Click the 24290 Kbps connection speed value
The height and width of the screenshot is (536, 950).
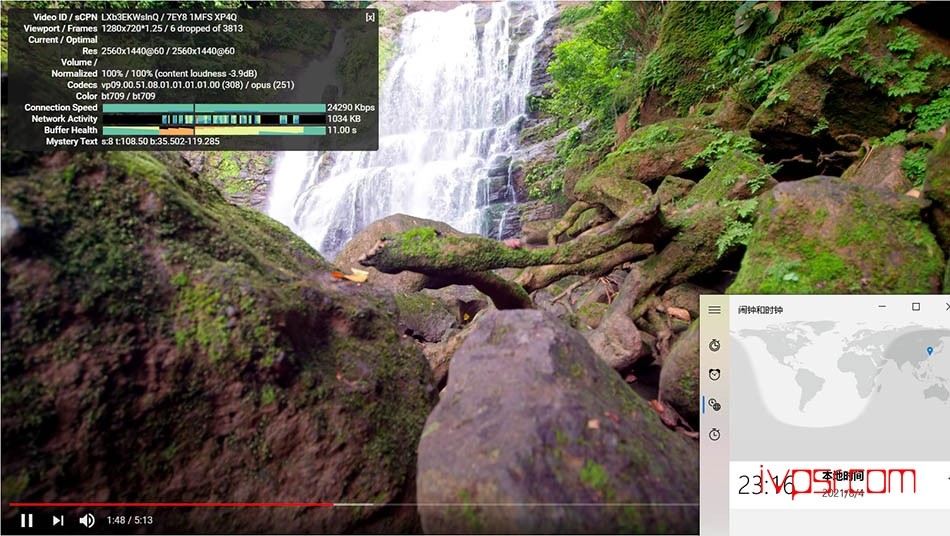pyautogui.click(x=351, y=107)
